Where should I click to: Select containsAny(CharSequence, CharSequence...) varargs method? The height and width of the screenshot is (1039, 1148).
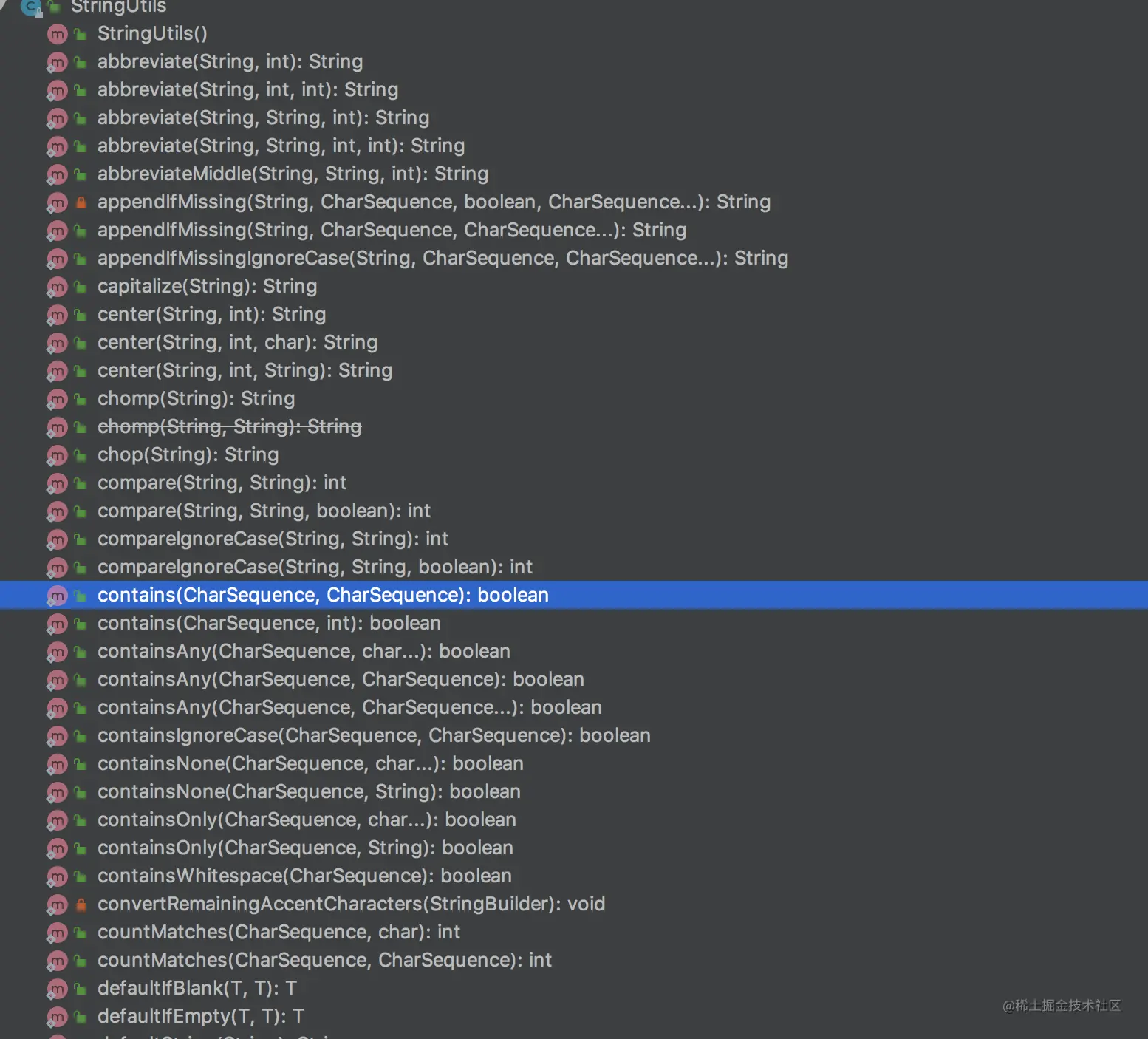pyautogui.click(x=349, y=707)
